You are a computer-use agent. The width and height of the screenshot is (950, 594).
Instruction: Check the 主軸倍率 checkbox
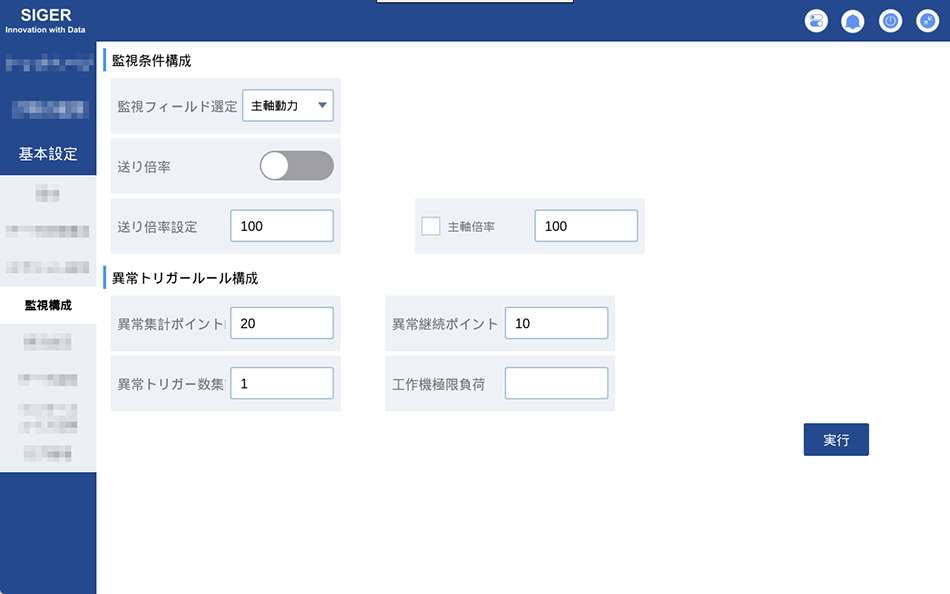pyautogui.click(x=431, y=226)
